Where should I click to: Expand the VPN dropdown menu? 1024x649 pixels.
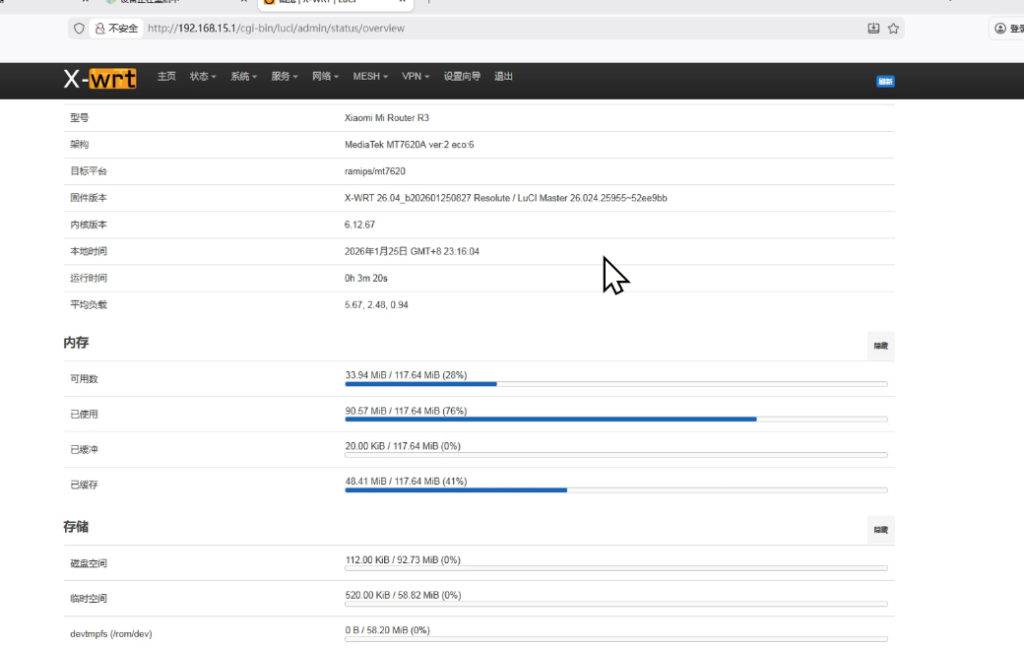click(x=414, y=76)
